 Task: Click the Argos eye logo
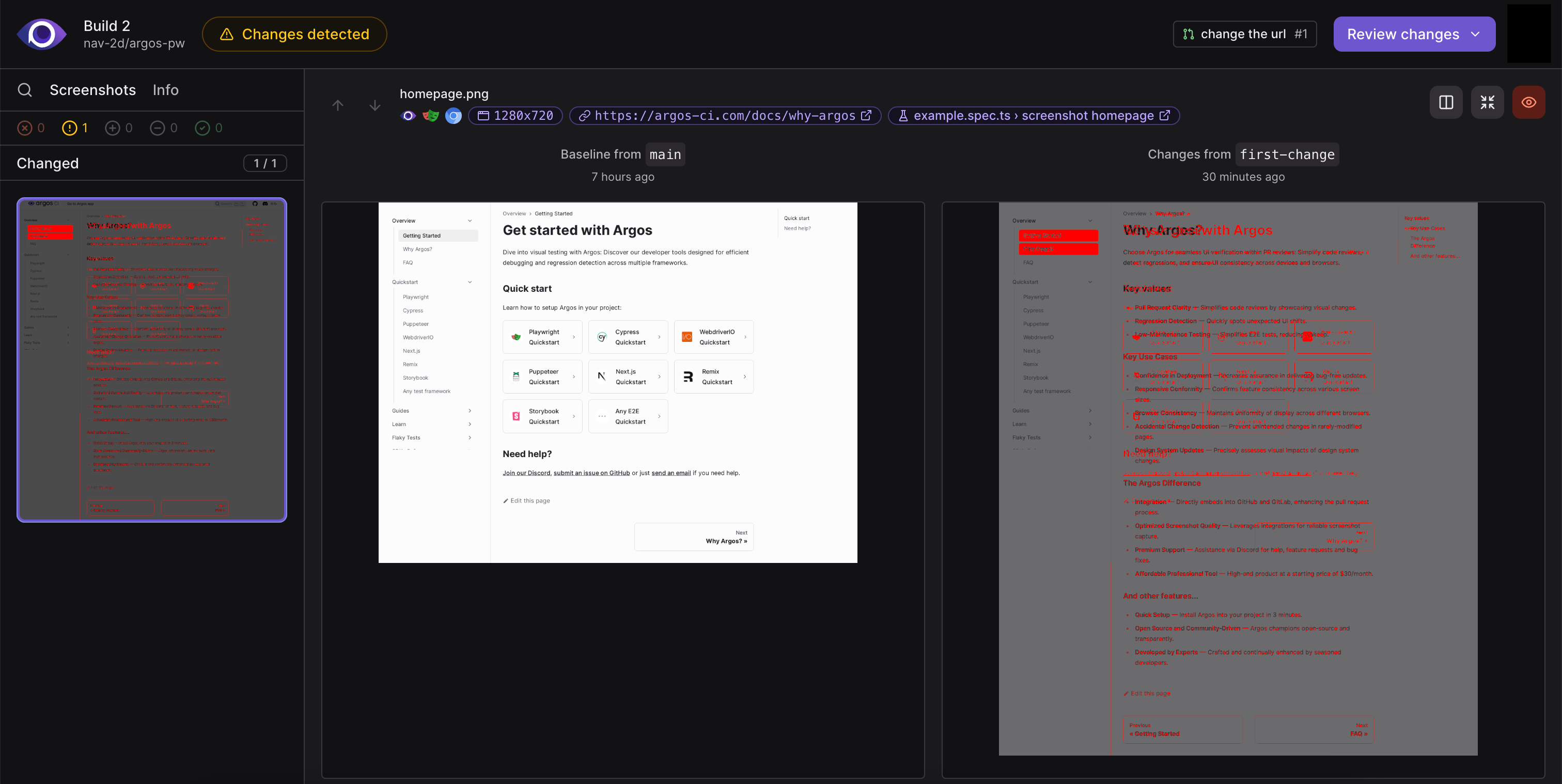pos(42,34)
